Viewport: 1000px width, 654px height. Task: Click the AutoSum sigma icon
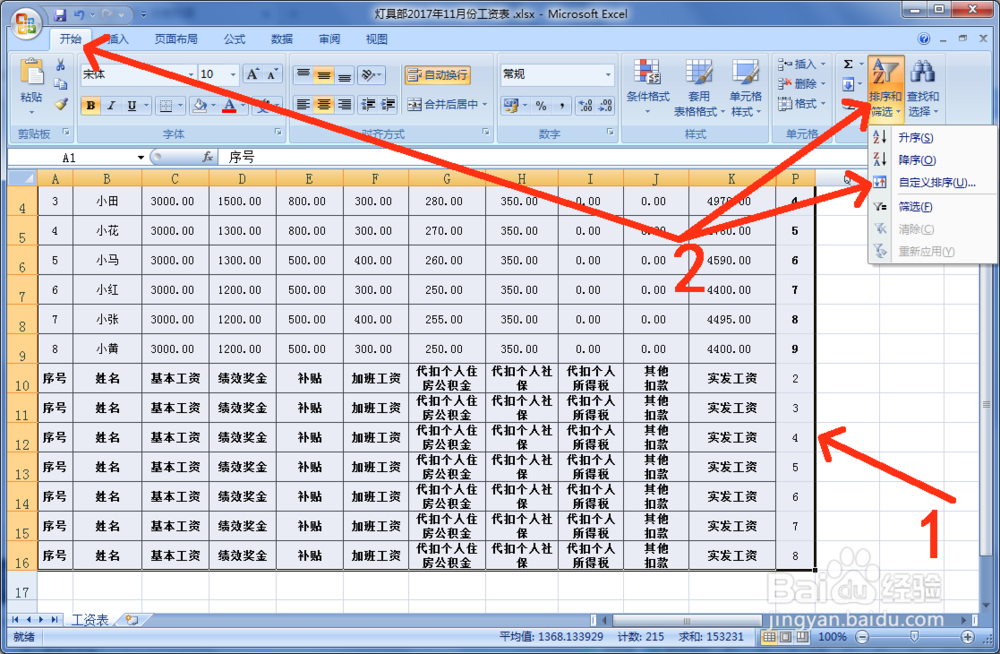pos(848,64)
